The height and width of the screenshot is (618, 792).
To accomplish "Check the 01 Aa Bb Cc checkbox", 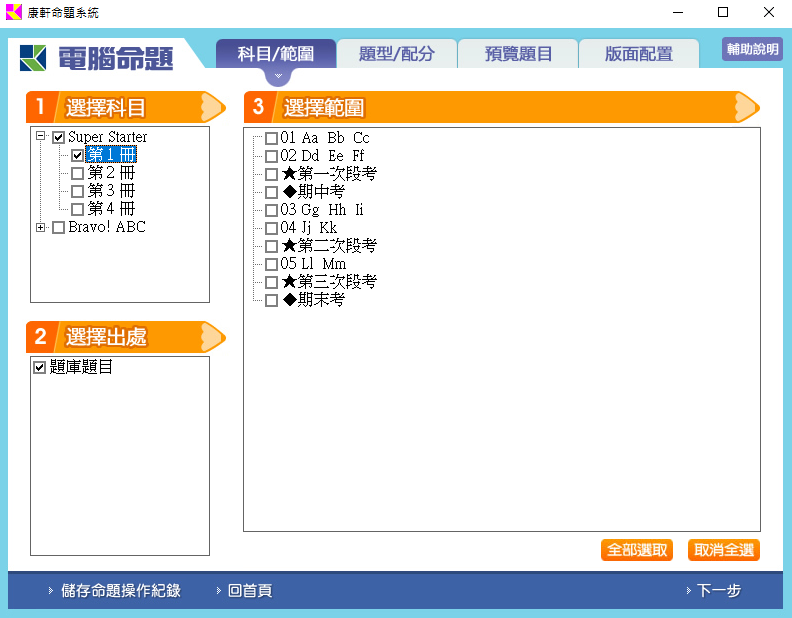I will pos(271,138).
